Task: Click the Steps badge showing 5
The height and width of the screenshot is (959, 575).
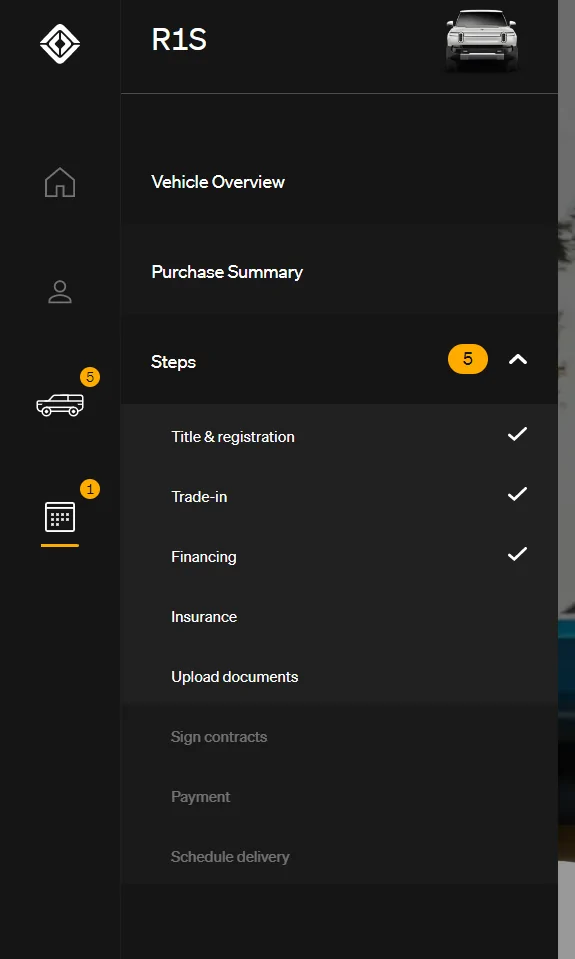Action: pyautogui.click(x=468, y=359)
